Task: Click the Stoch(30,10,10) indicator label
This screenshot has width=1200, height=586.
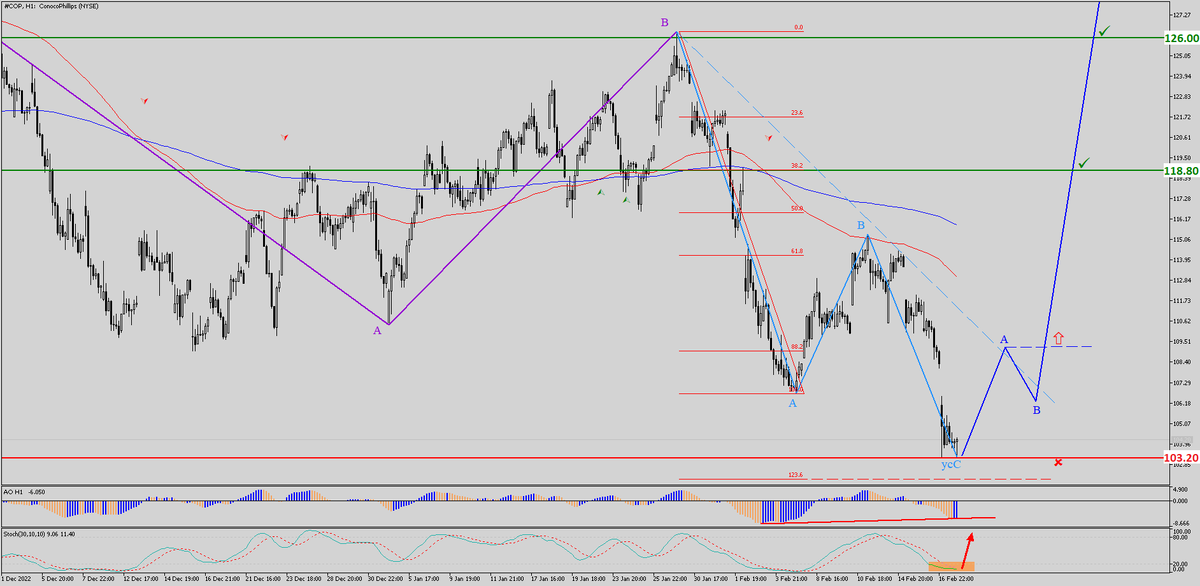Action: 40,535
